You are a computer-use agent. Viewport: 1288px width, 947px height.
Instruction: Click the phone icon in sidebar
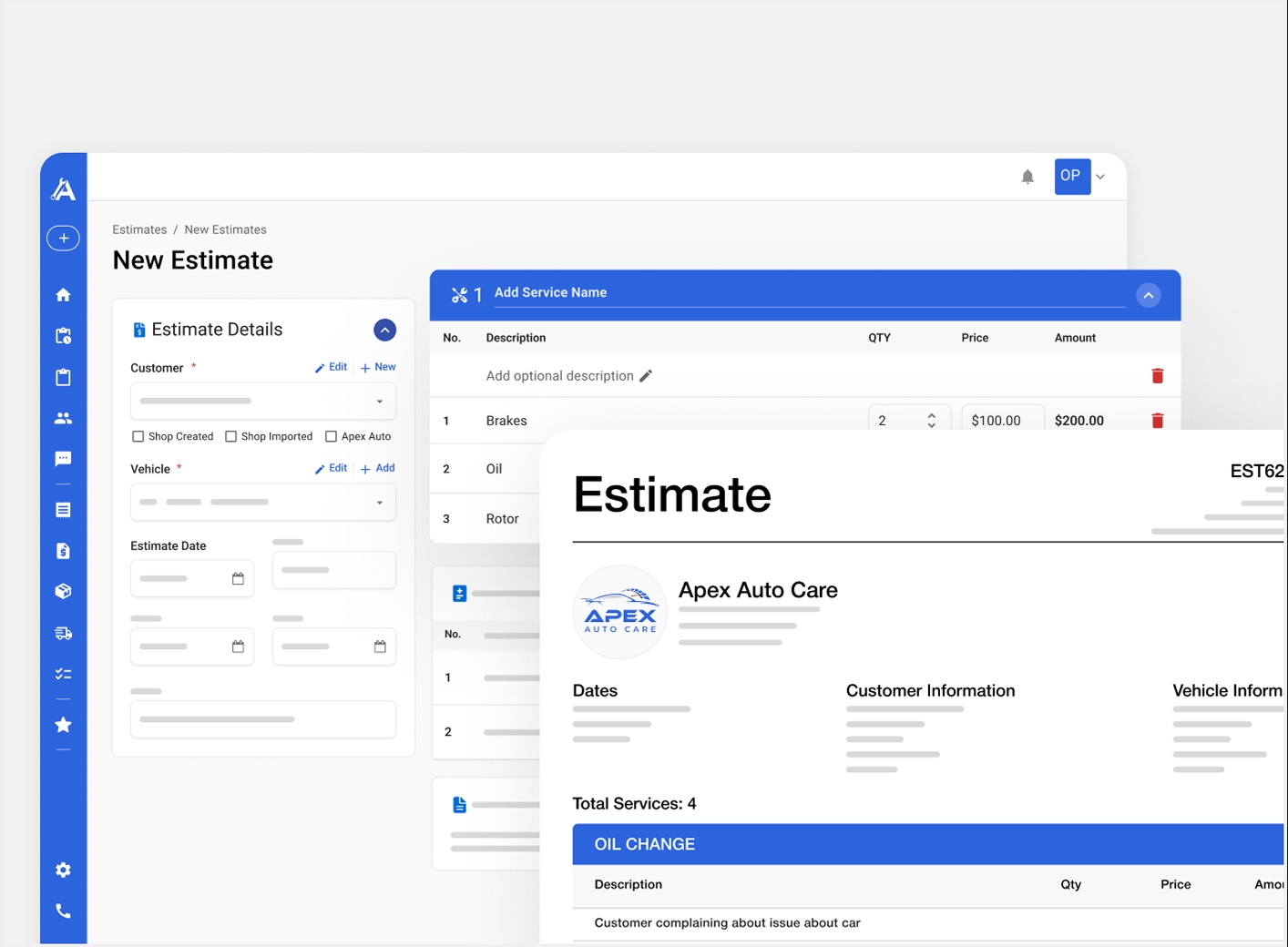tap(63, 911)
